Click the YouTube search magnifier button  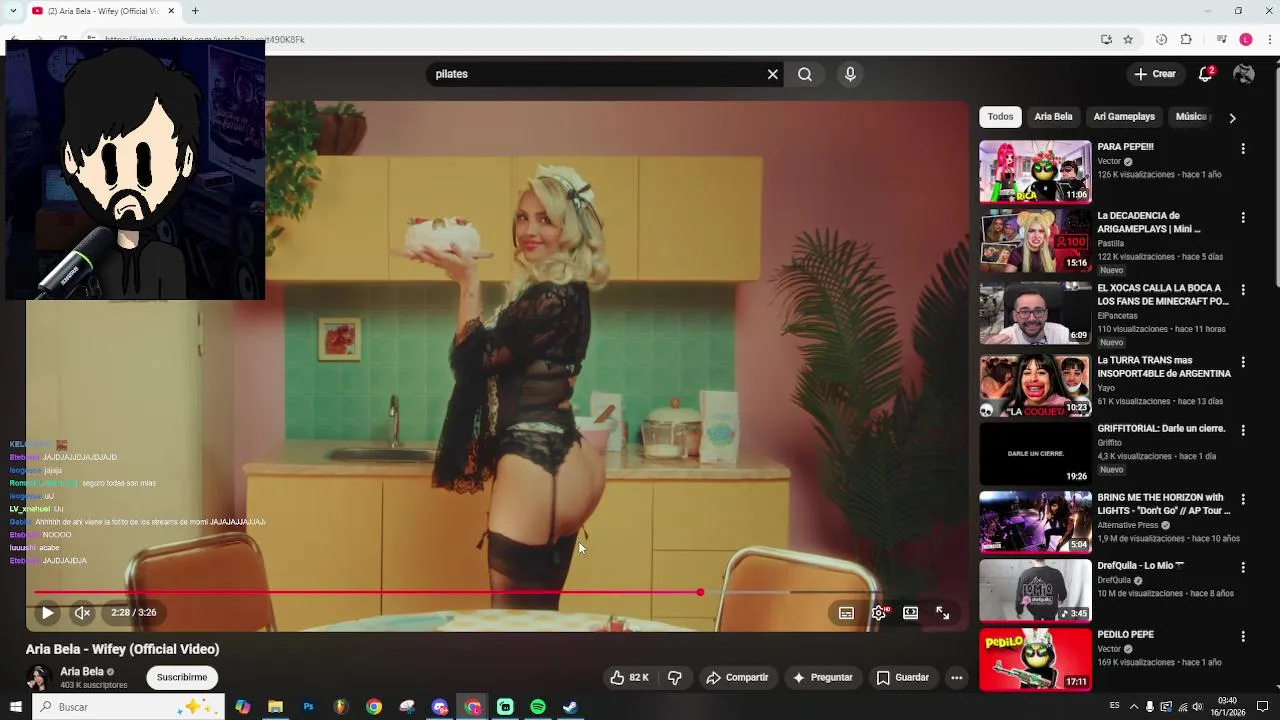pyautogui.click(x=805, y=74)
